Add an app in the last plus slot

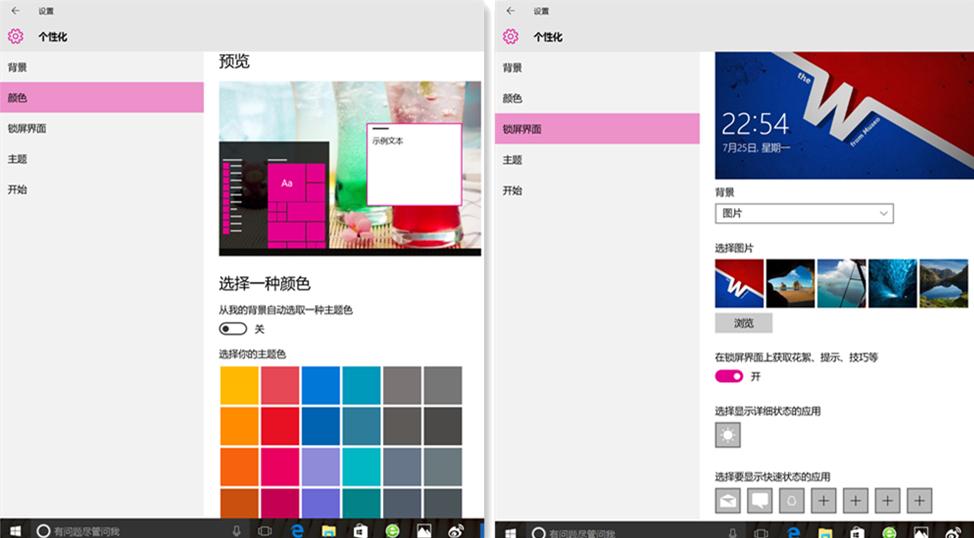pyautogui.click(x=919, y=500)
